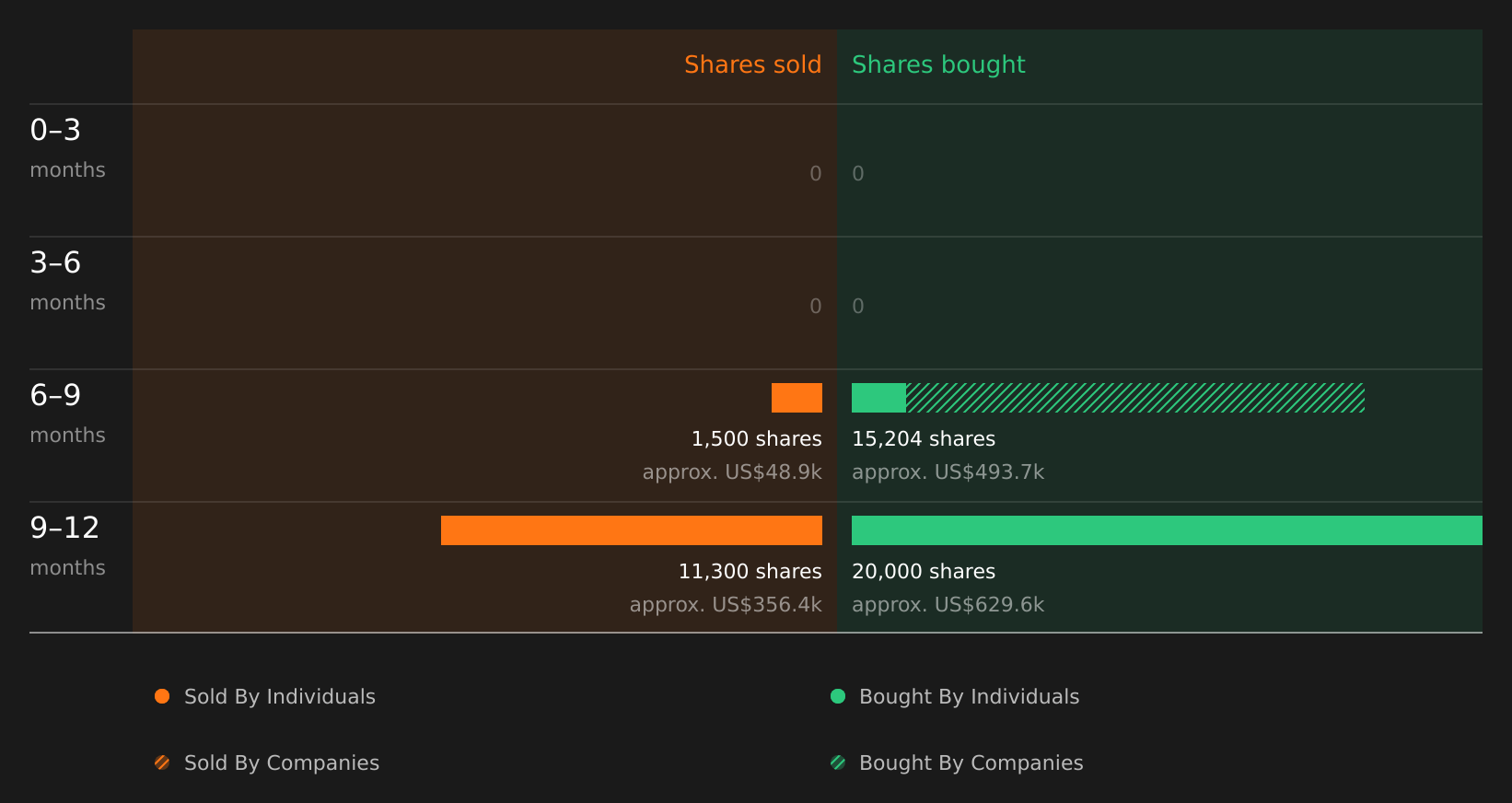Screen dimensions: 1512x803
Task: Click the 6–9 months row label
Action: coord(67,413)
